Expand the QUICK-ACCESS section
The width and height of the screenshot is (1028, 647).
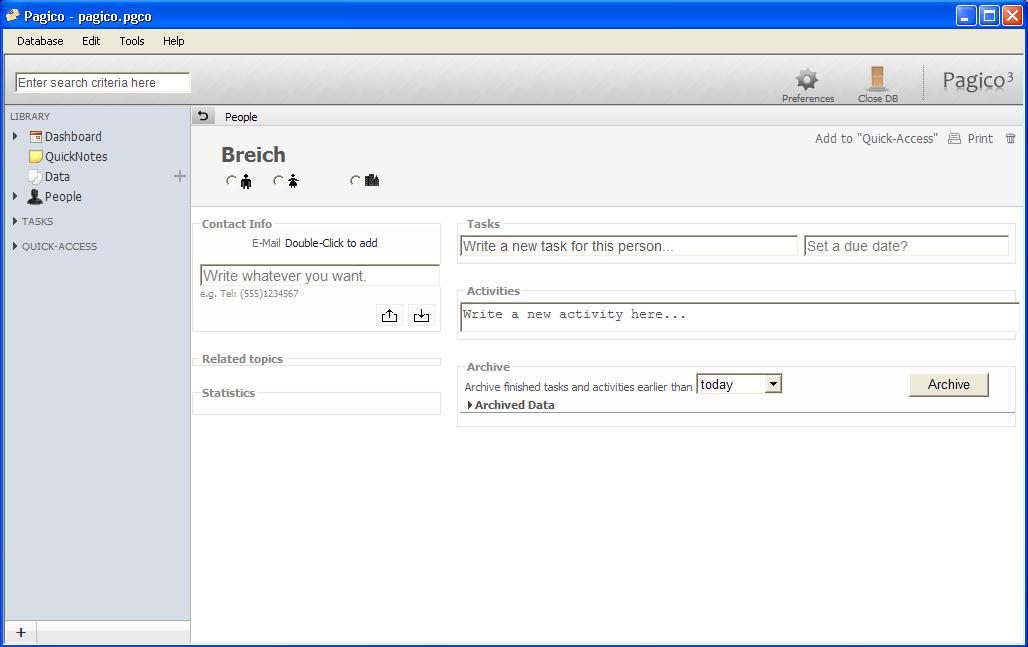coord(15,246)
